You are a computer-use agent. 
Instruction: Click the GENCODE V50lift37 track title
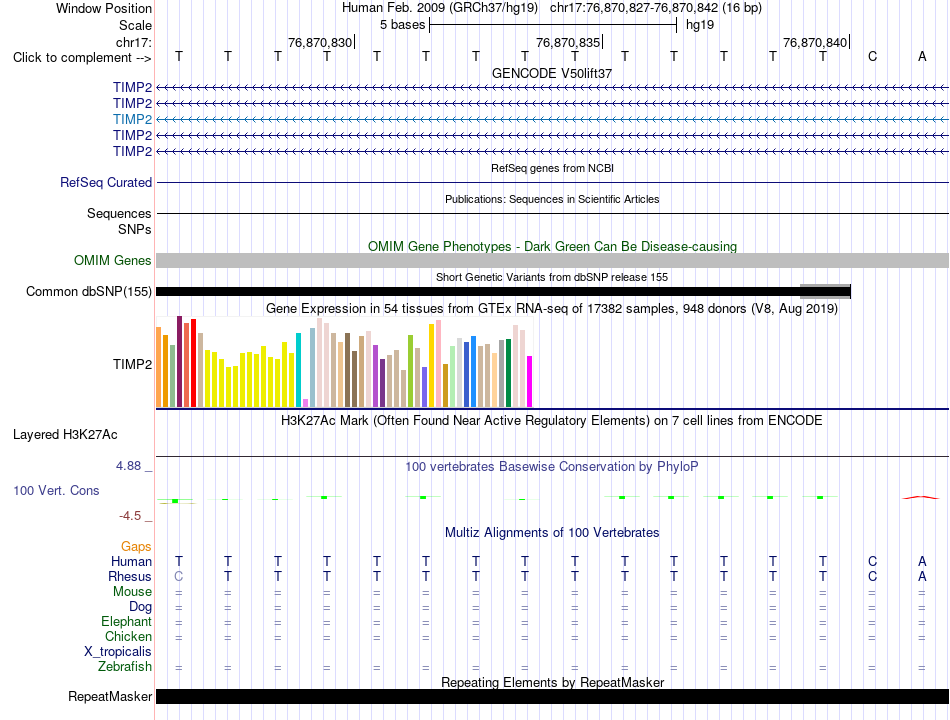tap(552, 73)
